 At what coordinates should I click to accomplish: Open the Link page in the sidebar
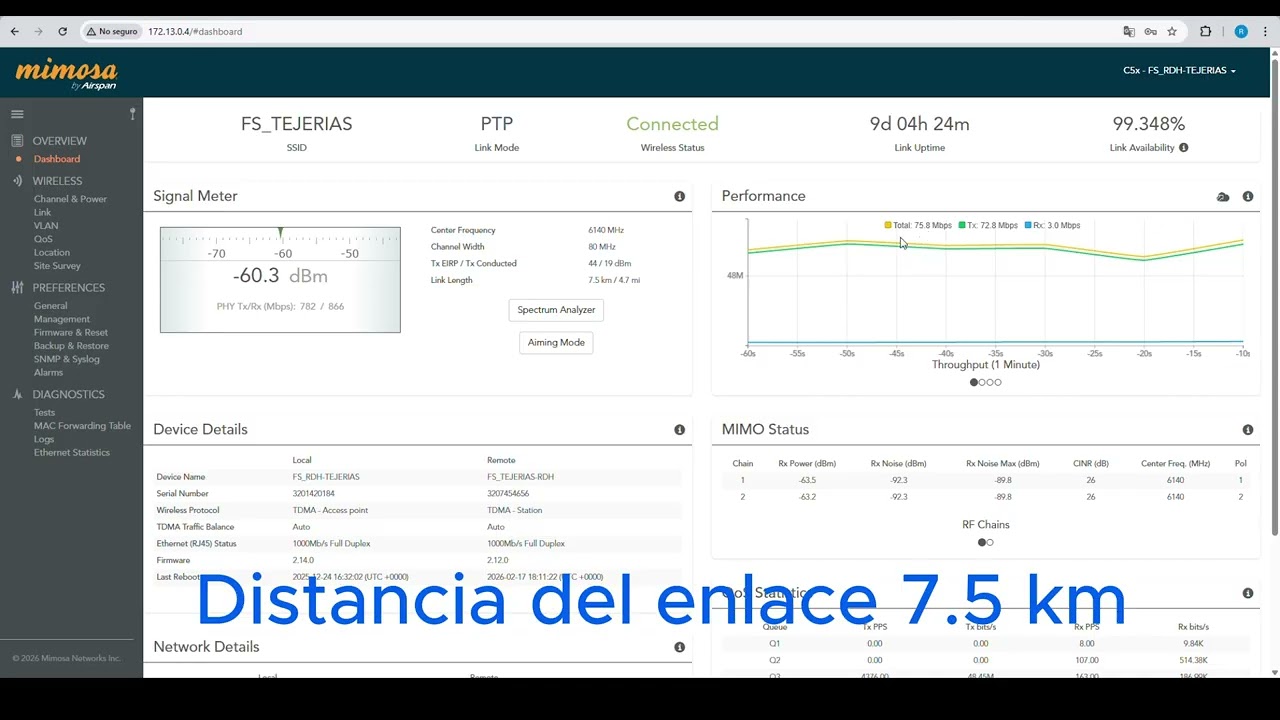(x=42, y=212)
